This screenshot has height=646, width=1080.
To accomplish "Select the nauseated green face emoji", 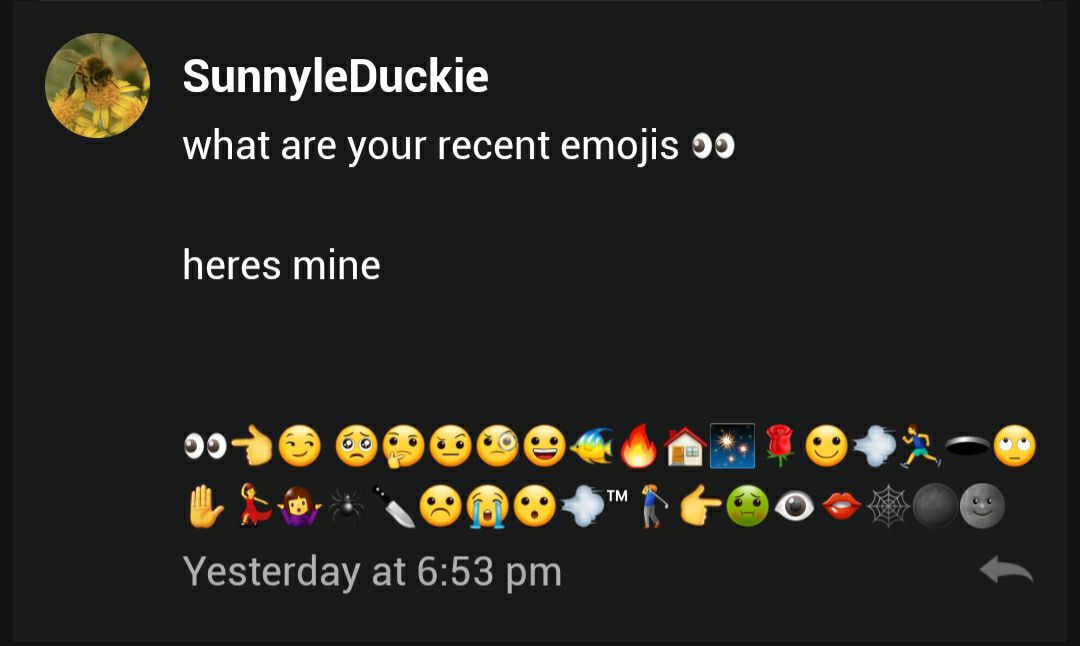I will 747,507.
